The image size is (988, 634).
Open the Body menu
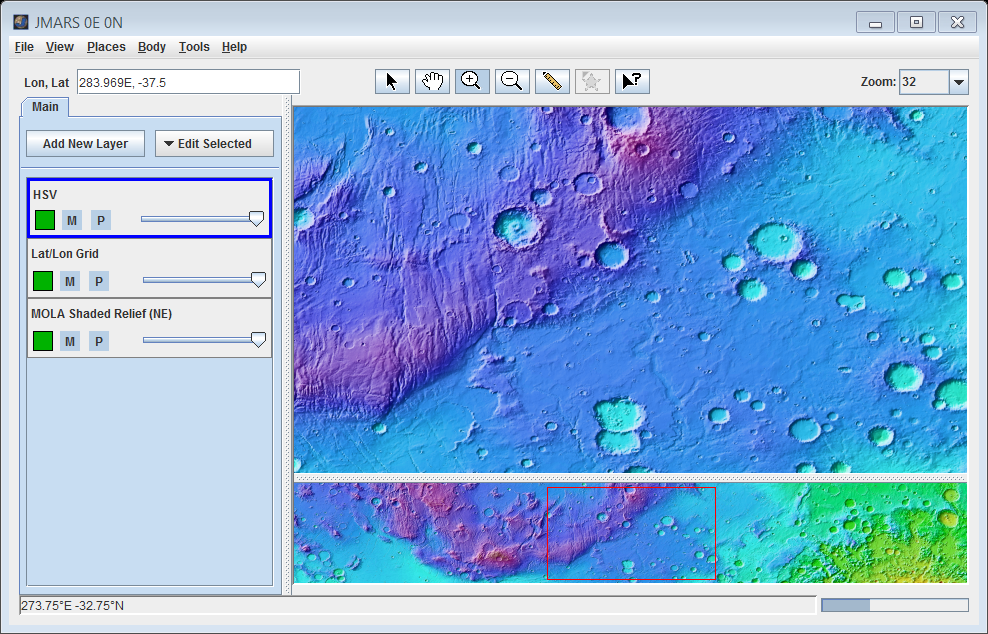point(152,47)
